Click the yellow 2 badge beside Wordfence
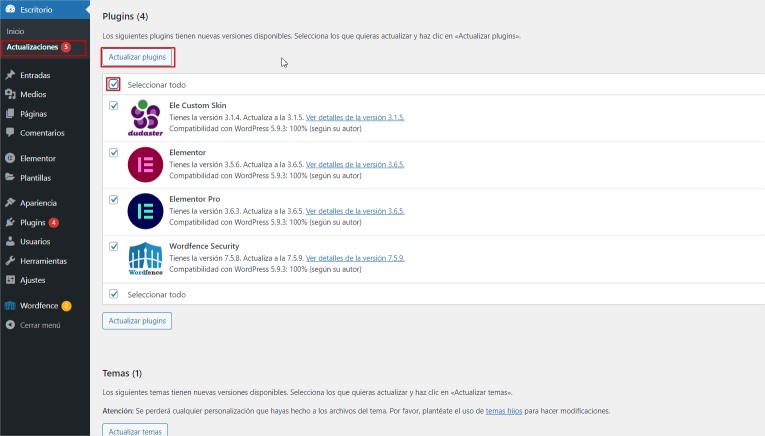Viewport: 765px width, 436px height. tap(66, 306)
